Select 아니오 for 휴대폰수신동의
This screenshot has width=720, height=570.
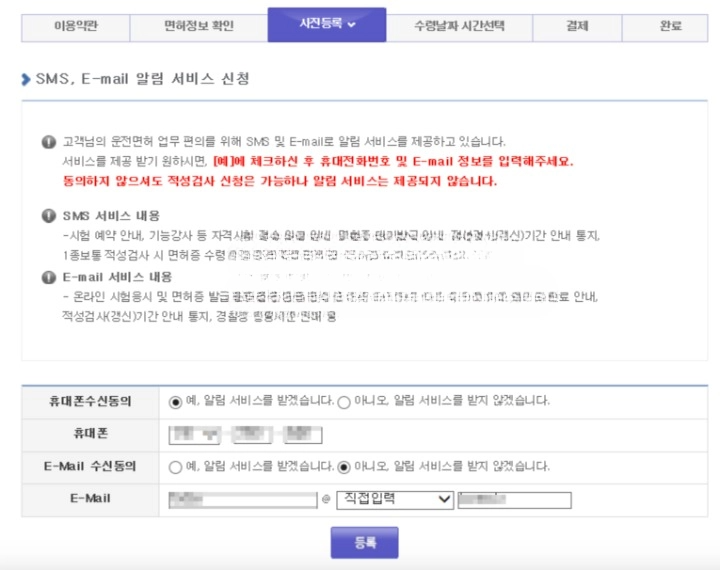pos(344,402)
